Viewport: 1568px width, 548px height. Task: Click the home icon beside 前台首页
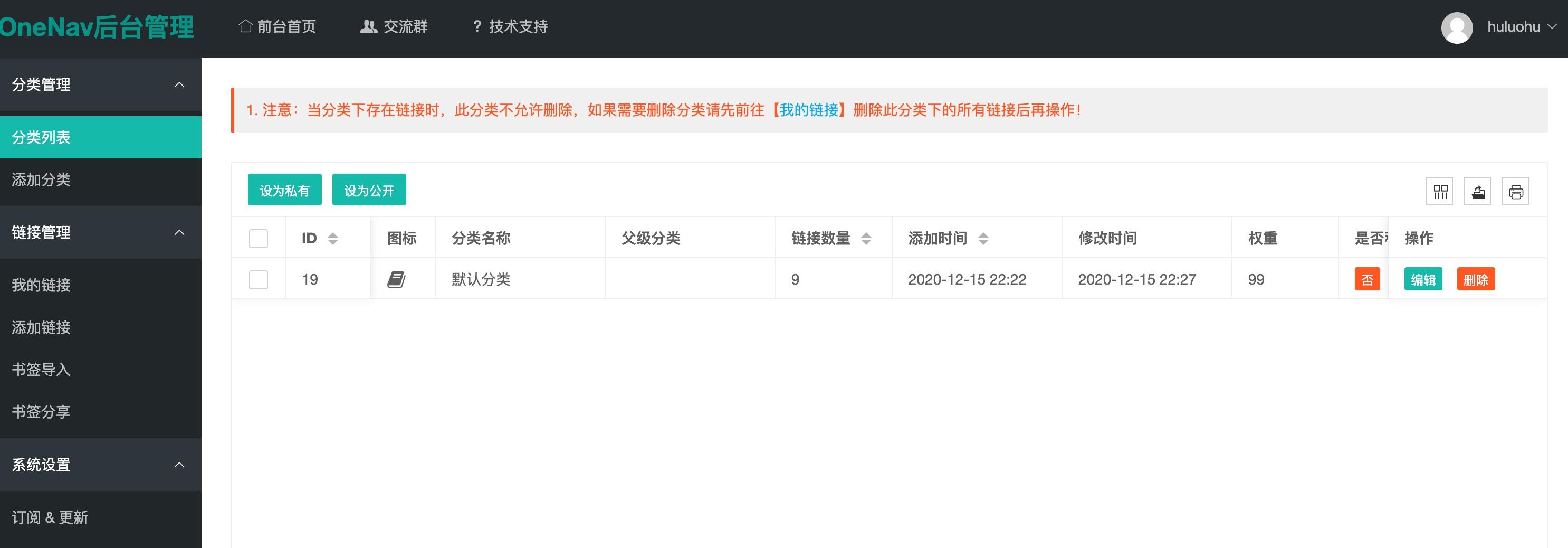(245, 25)
